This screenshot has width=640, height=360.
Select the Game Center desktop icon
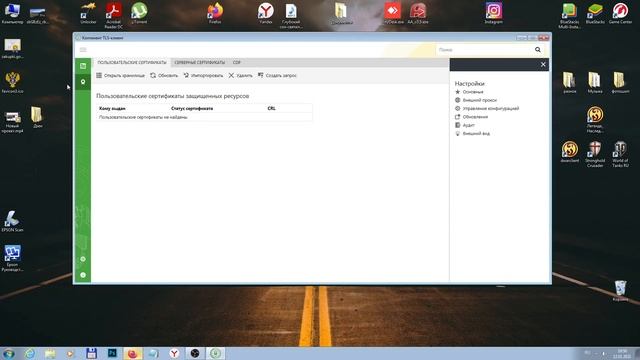(x=620, y=13)
